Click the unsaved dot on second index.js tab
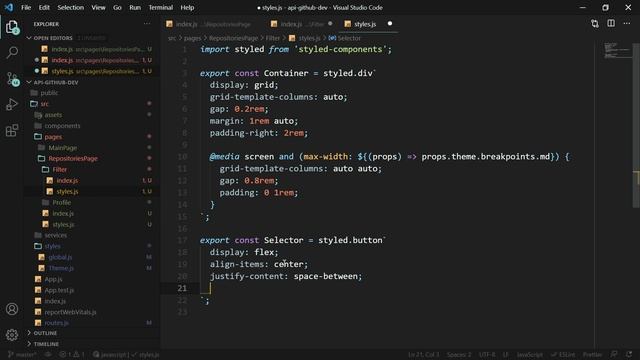Image resolution: width=640 pixels, height=360 pixels. pos(330,24)
